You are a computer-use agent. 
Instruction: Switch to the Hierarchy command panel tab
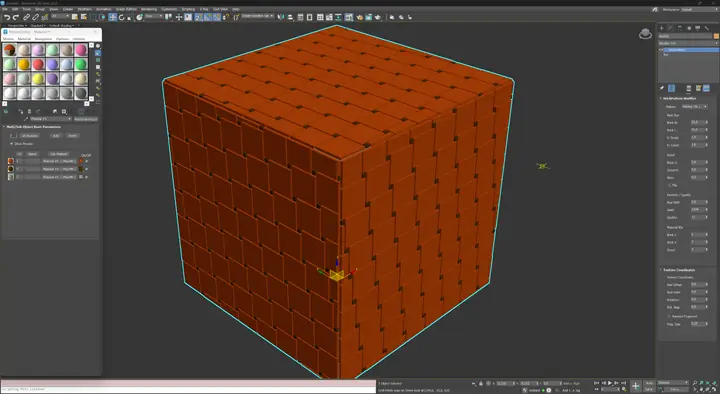pyautogui.click(x=680, y=28)
